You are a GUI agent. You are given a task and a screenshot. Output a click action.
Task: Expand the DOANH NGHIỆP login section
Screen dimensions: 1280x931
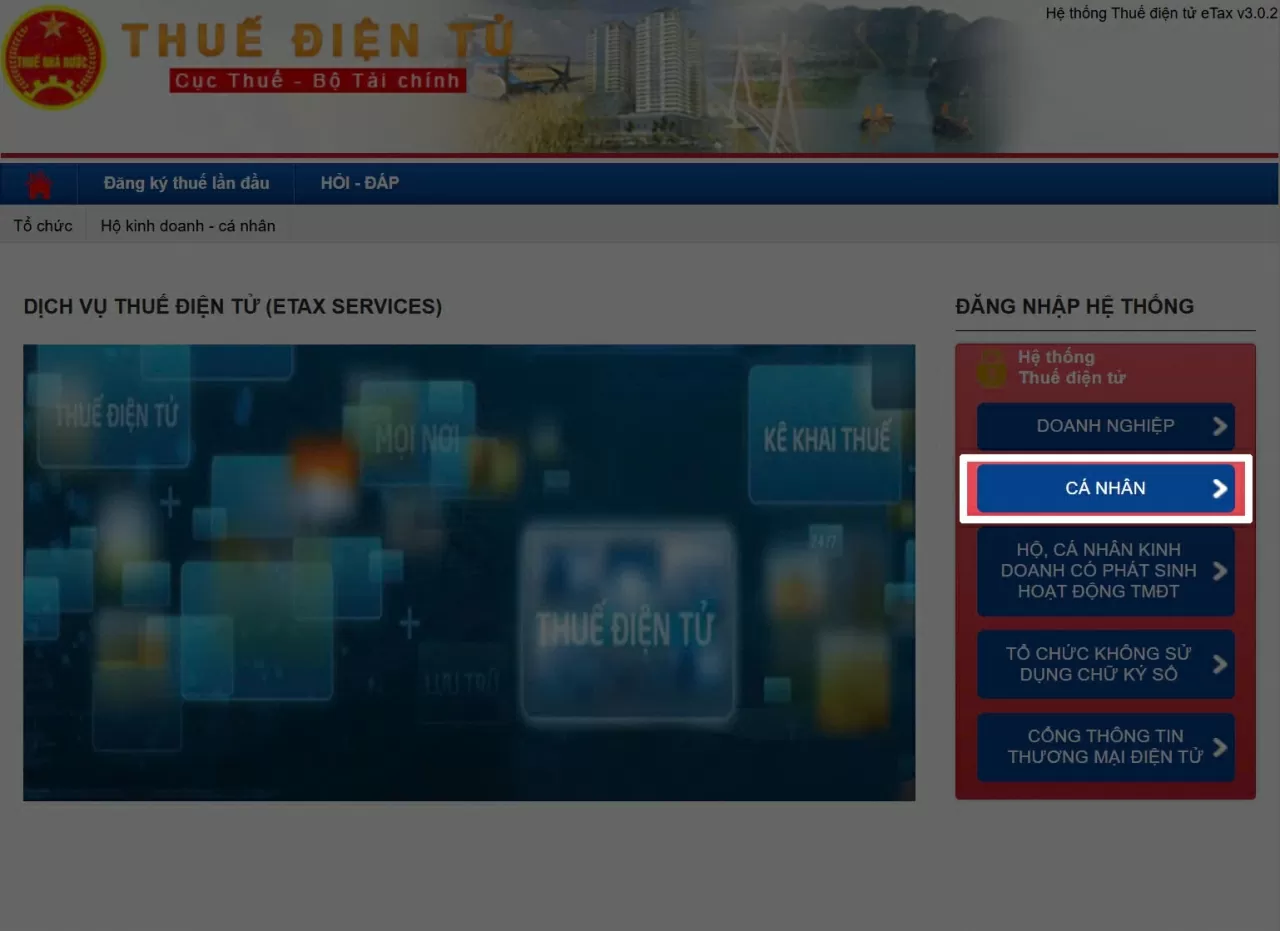coord(1105,426)
